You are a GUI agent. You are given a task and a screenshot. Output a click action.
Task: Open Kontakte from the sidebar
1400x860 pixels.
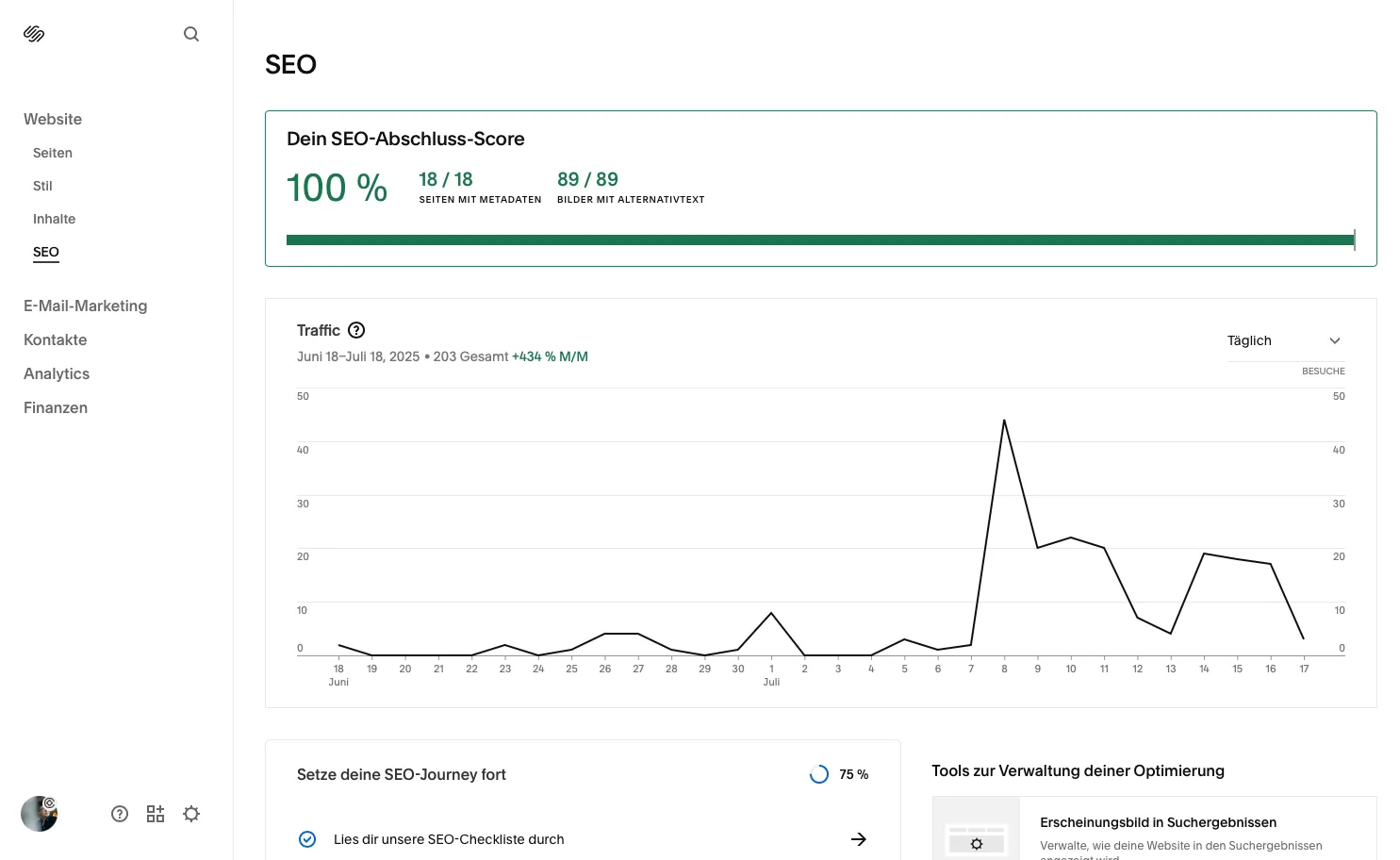55,339
